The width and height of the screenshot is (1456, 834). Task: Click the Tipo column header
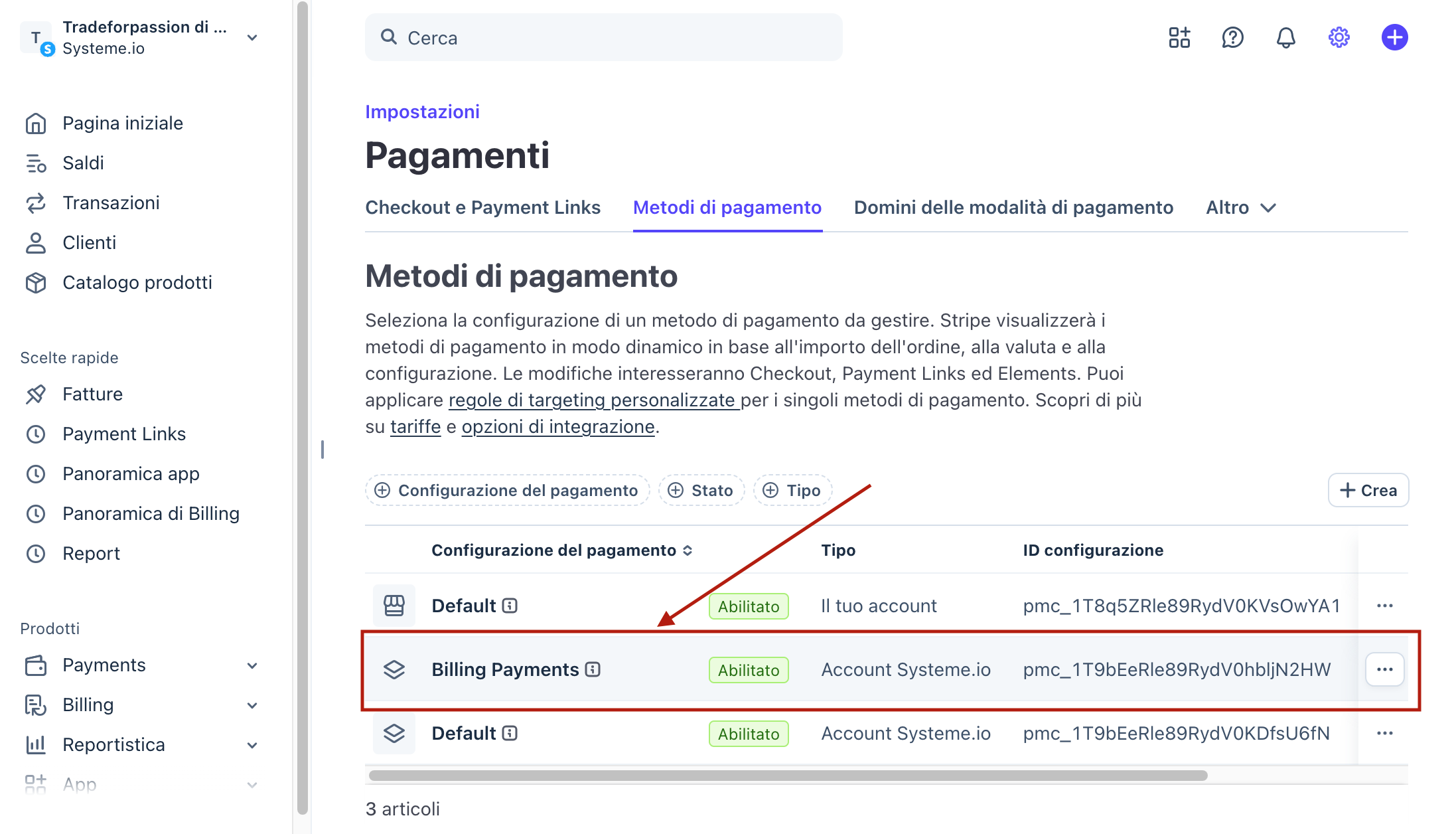[x=838, y=550]
